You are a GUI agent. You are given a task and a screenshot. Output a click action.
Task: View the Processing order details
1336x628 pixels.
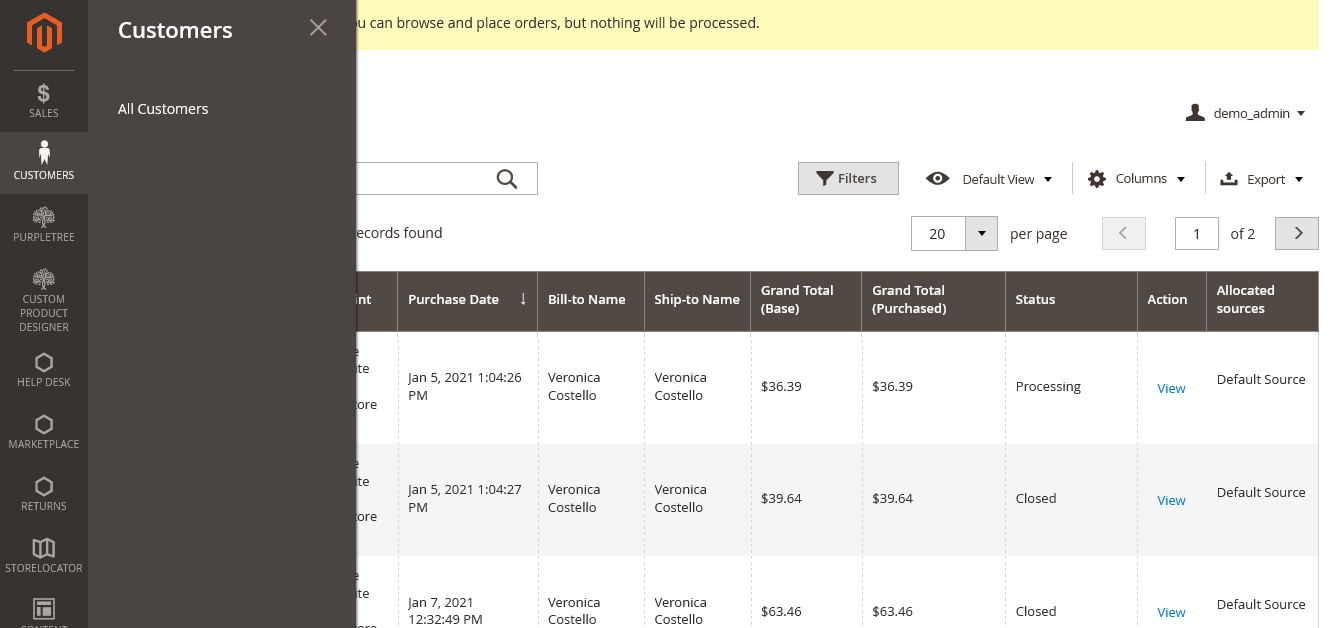[x=1171, y=388]
